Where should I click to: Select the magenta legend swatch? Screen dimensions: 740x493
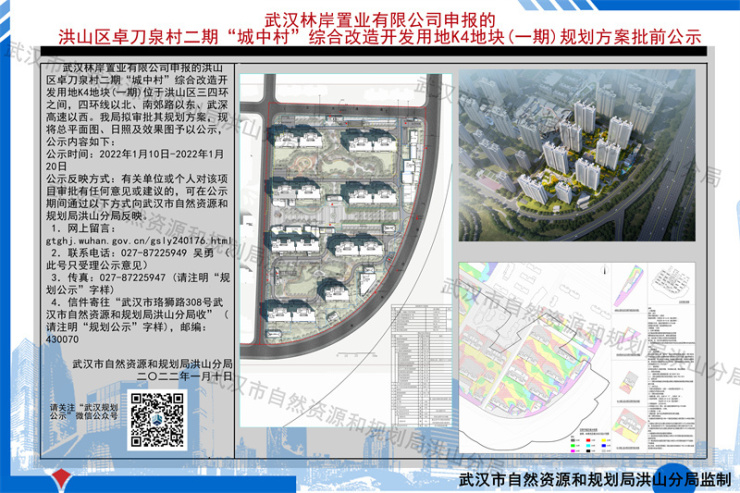pyautogui.click(x=572, y=451)
